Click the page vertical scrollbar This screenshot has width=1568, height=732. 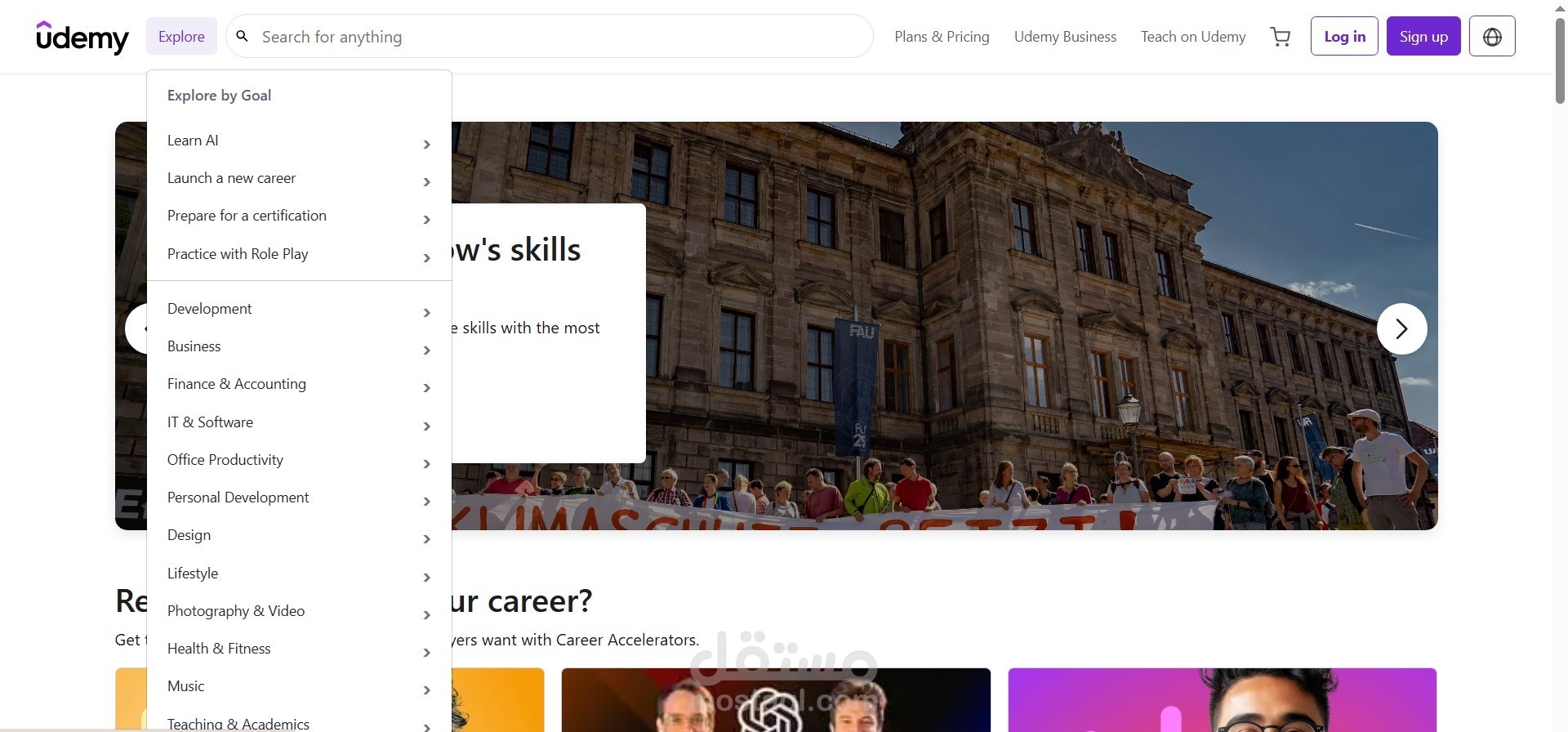tap(1560, 63)
